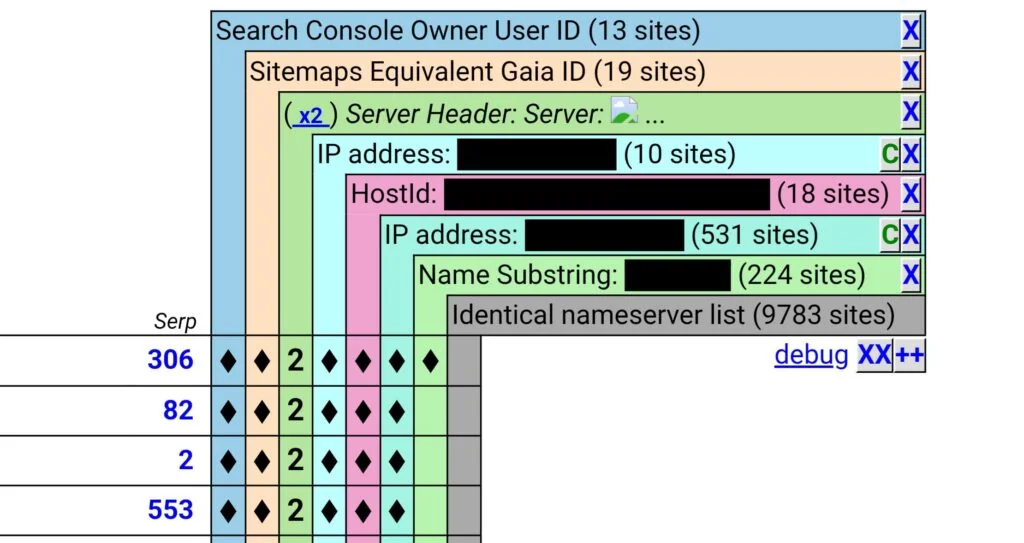Viewport: 1024px width, 543px height.
Task: Click teal diamond in row 82
Action: click(396, 411)
